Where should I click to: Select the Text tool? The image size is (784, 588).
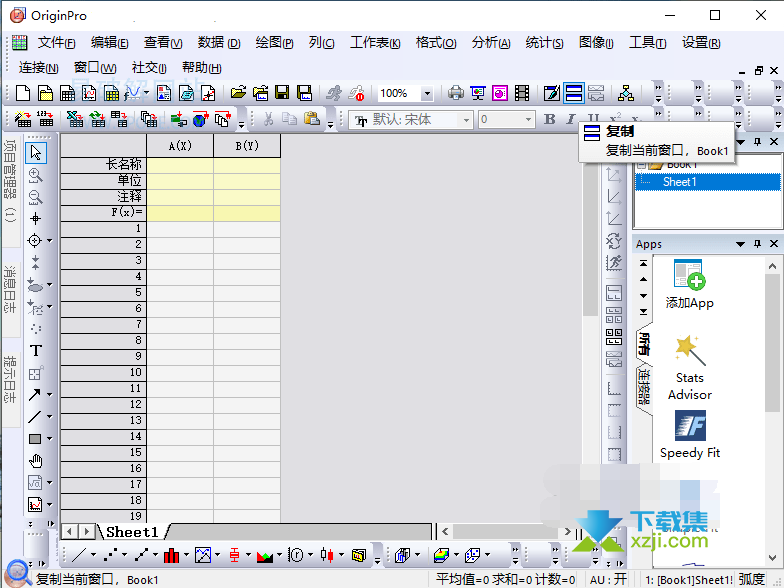[35, 351]
